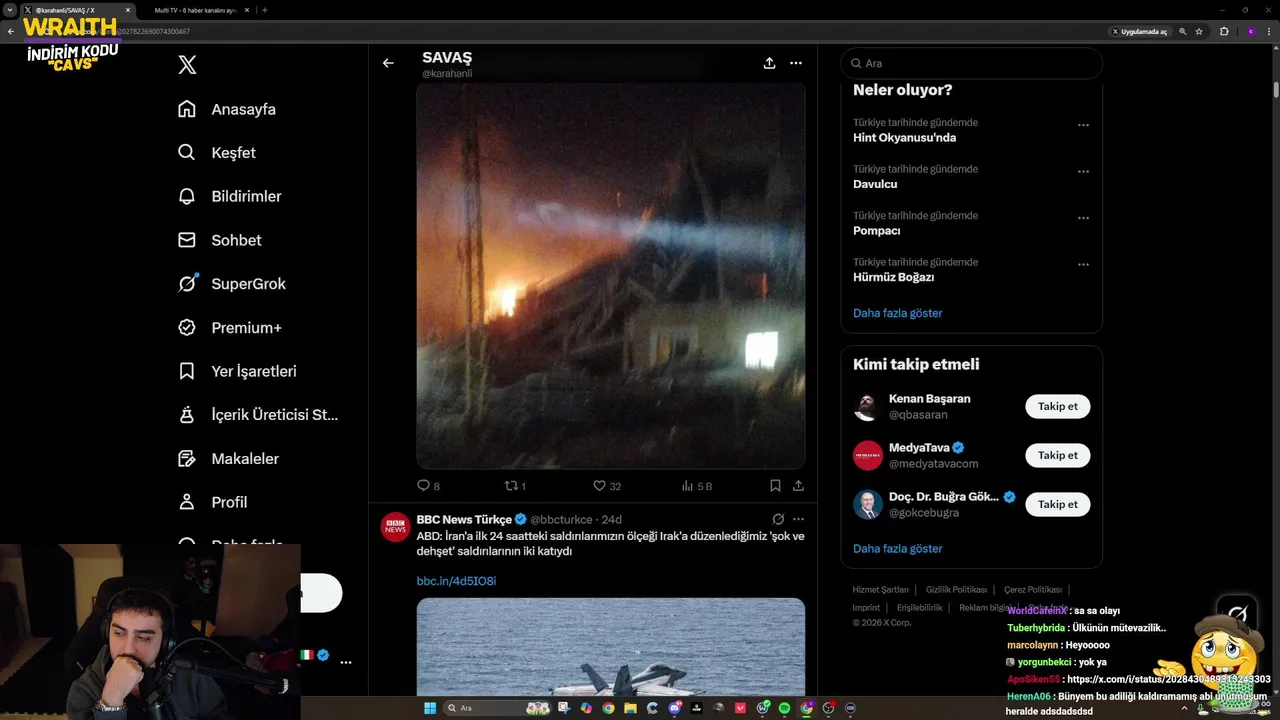This screenshot has width=1280, height=720.
Task: Open Kenan Başaran's profile avatar
Action: 868,406
